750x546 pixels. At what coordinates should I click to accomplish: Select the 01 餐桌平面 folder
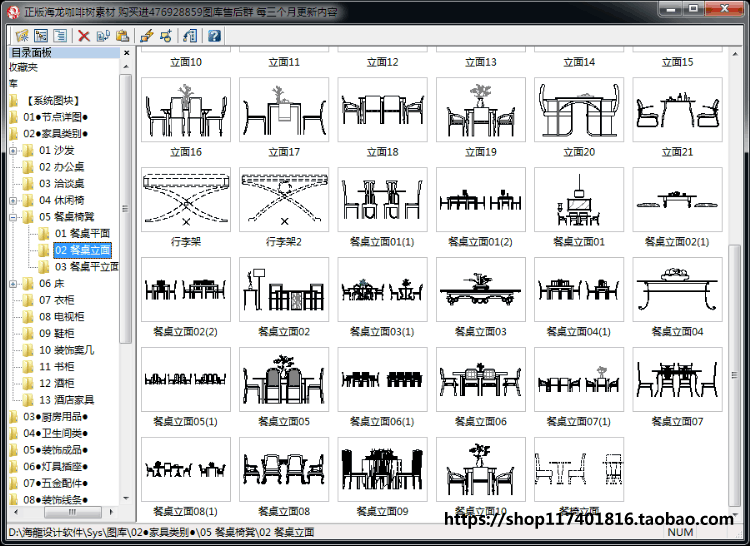82,233
